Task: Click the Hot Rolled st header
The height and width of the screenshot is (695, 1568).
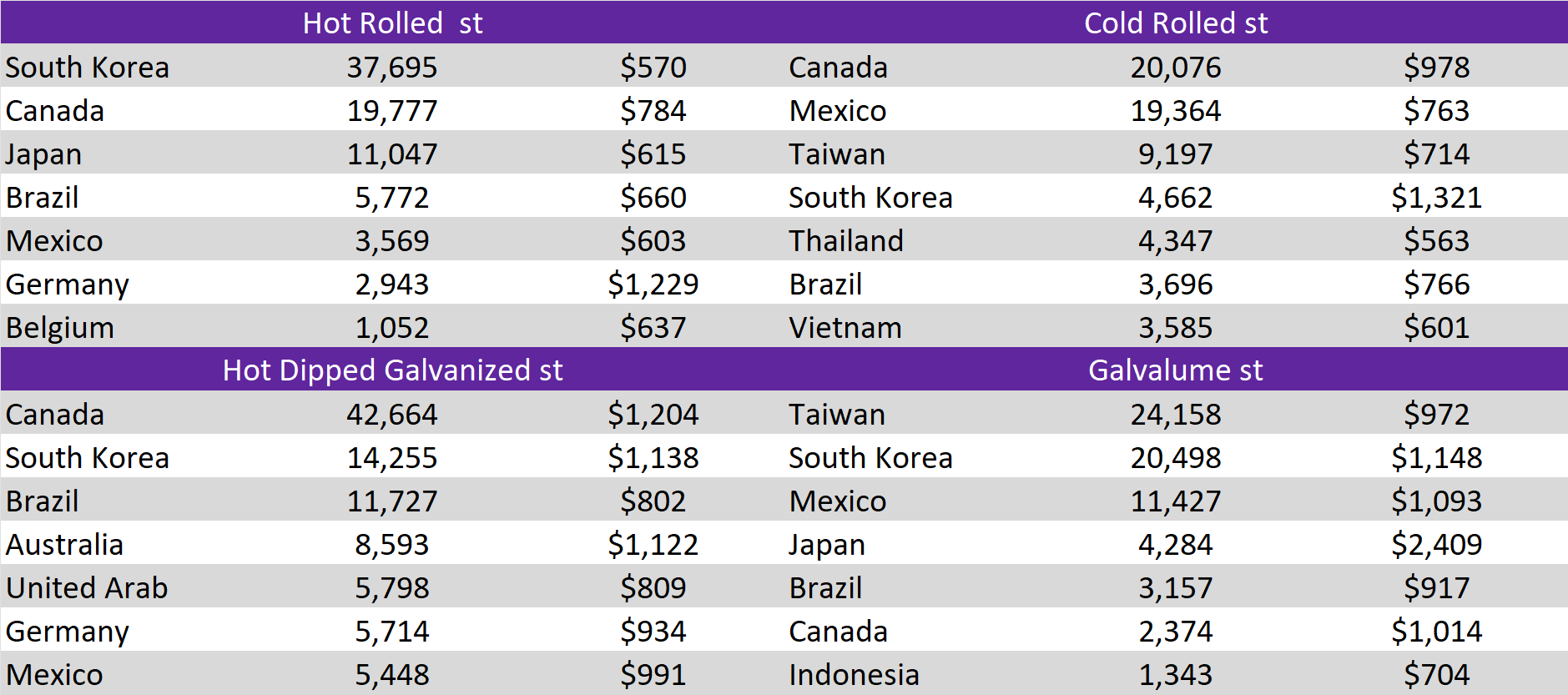Action: (x=392, y=23)
